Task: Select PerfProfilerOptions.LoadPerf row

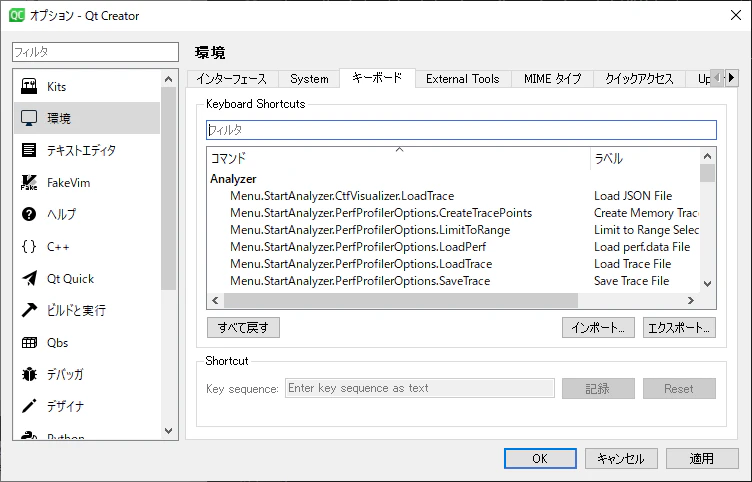Action: (453, 247)
